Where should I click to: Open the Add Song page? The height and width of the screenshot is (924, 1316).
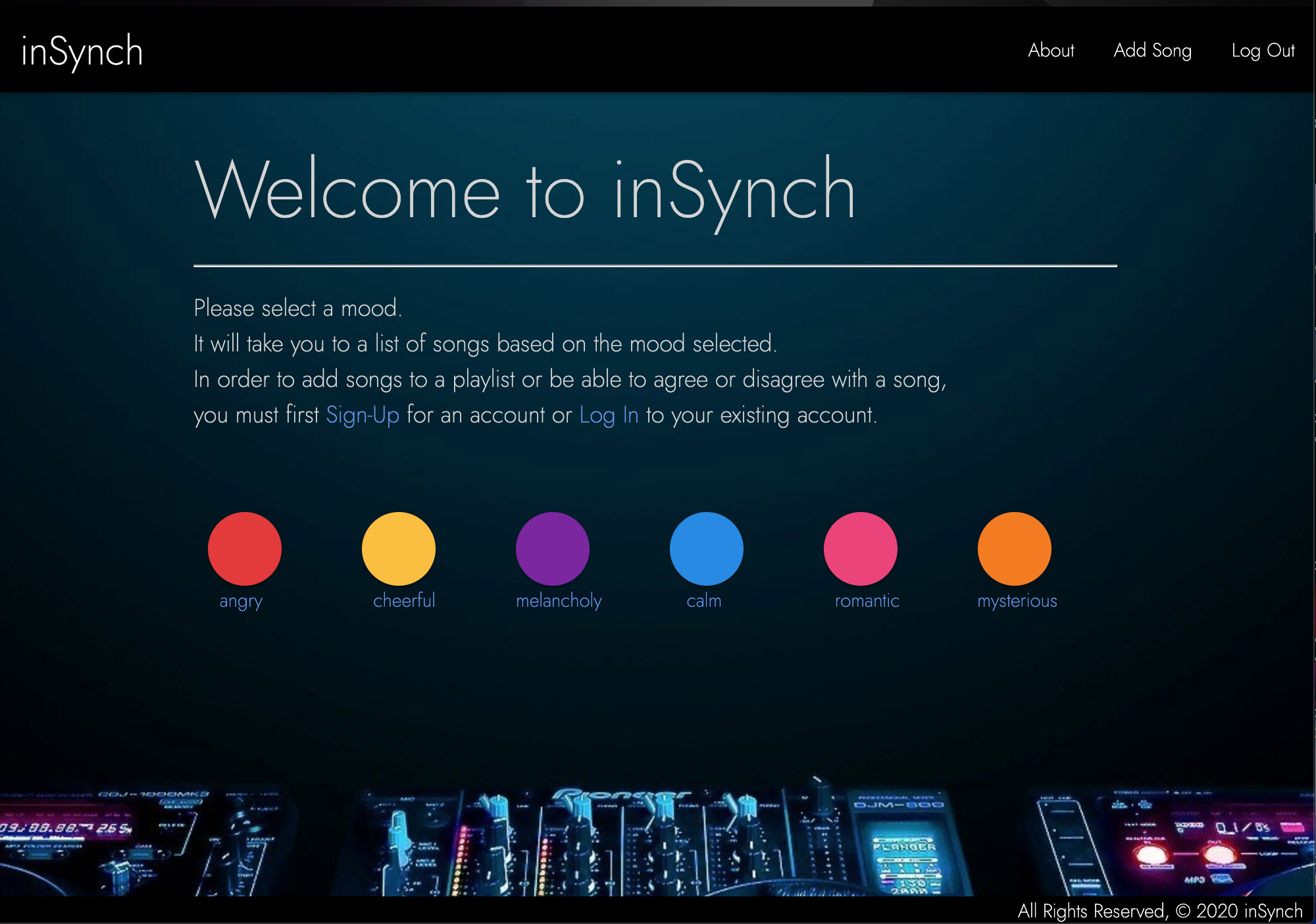[x=1152, y=51]
